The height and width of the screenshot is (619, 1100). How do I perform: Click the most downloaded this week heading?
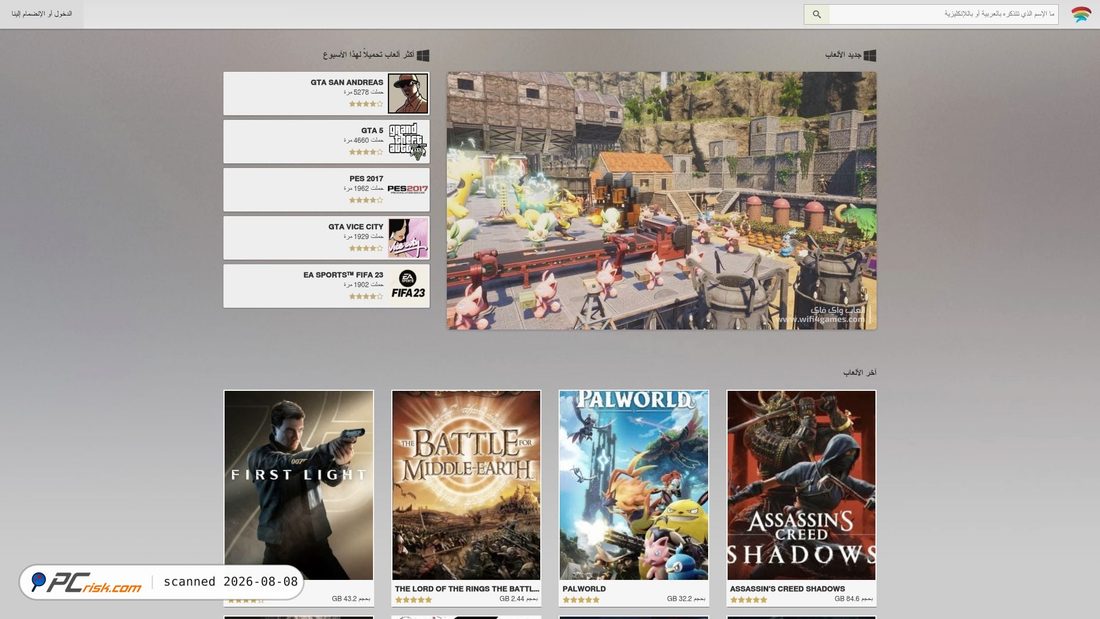pos(368,55)
